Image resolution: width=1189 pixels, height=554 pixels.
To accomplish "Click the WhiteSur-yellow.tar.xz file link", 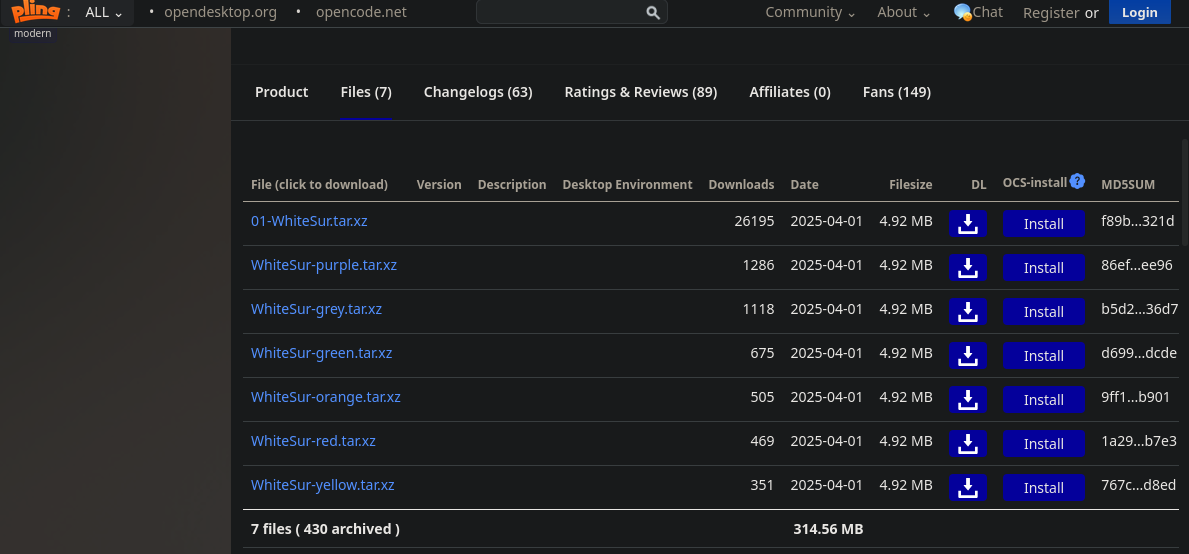I will [322, 485].
